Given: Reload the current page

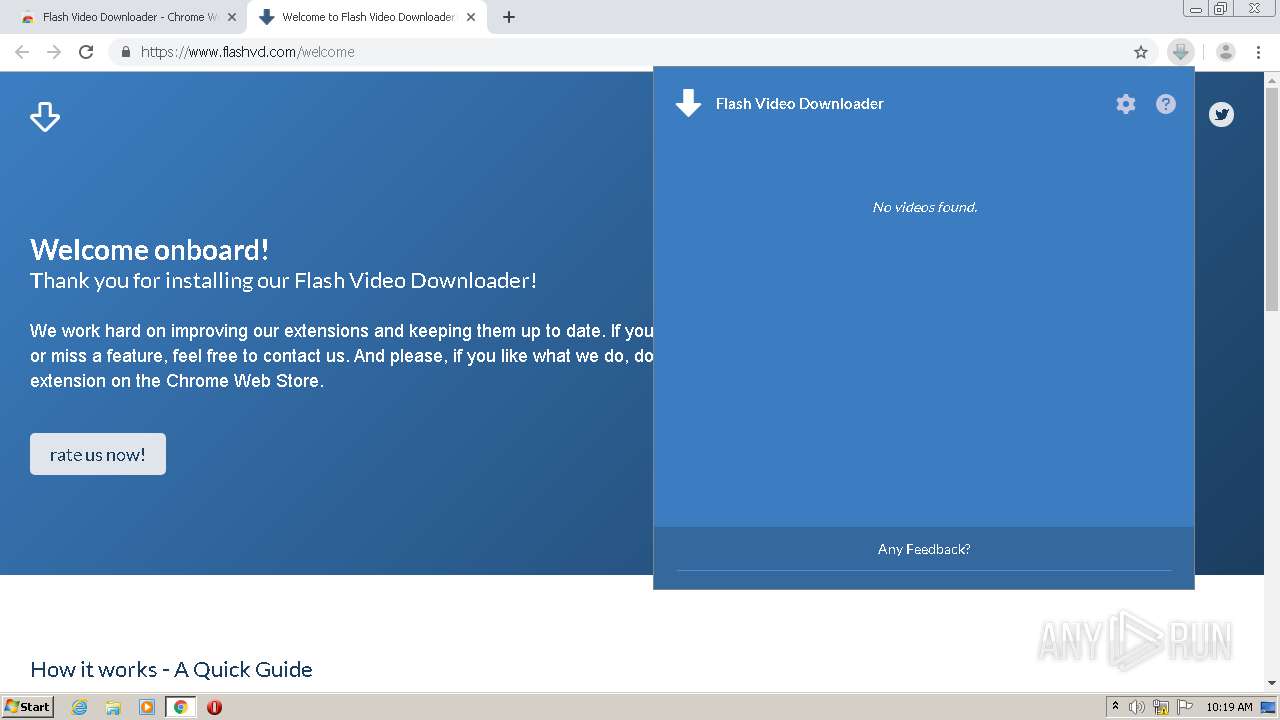Looking at the screenshot, I should [x=86, y=52].
